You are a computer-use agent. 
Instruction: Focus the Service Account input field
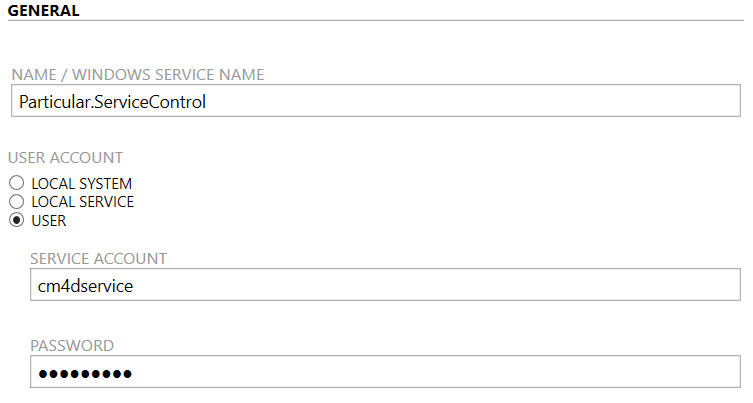[386, 285]
